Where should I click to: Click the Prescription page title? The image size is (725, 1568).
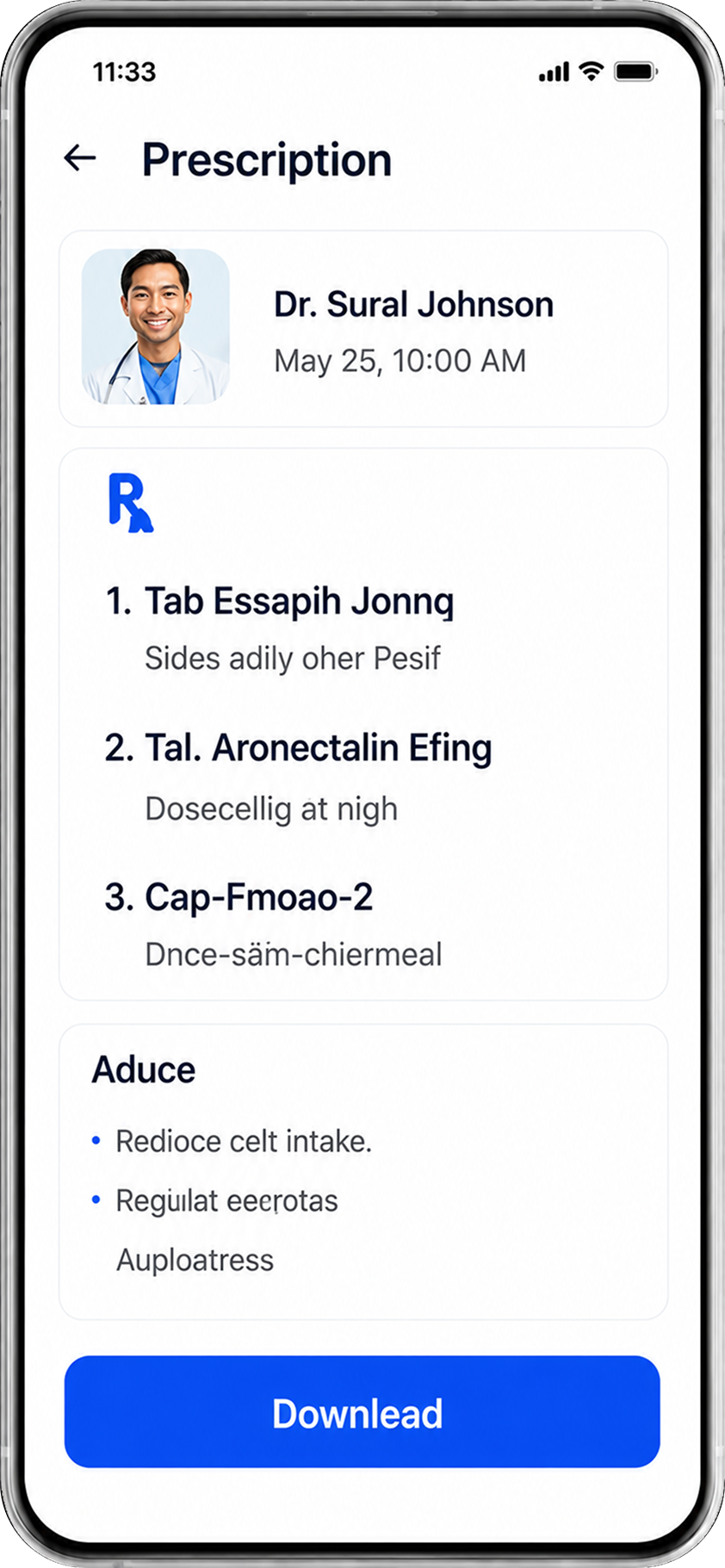tap(267, 160)
